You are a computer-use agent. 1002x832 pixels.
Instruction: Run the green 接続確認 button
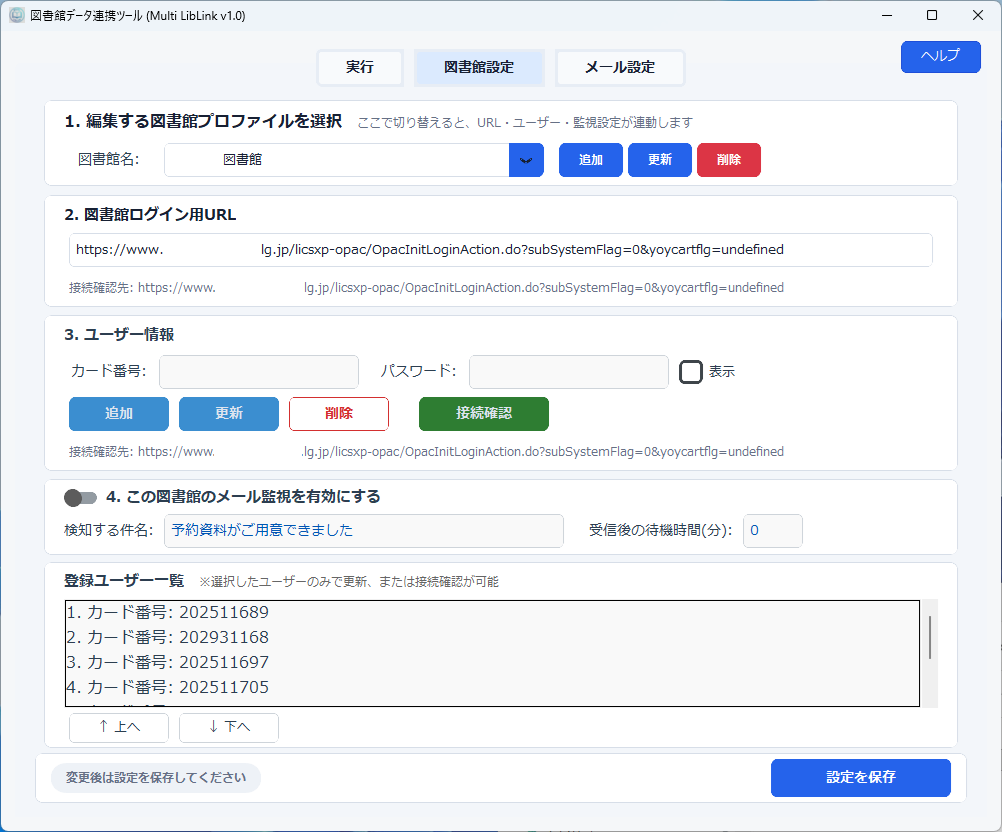pos(484,413)
